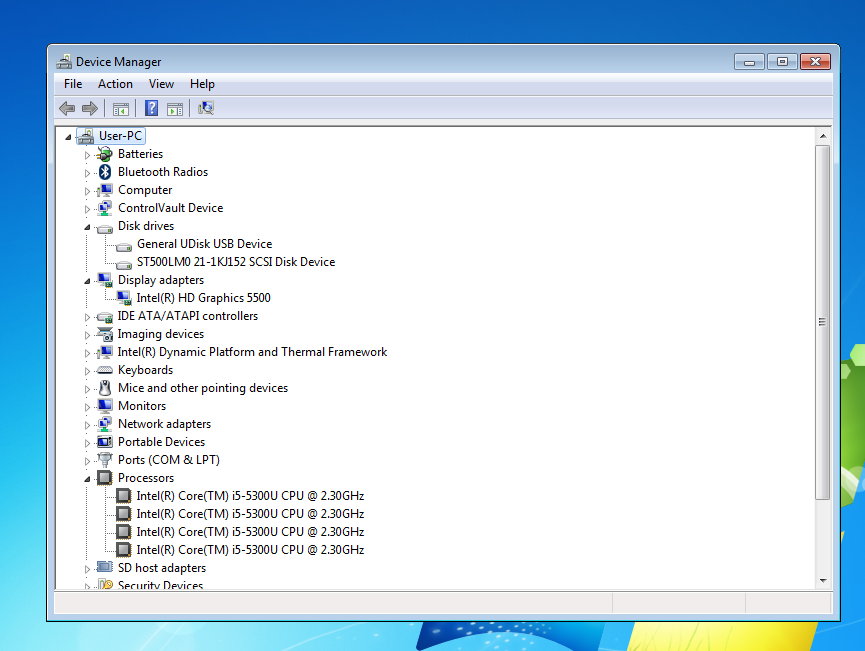Expand the Batteries node

tap(87, 155)
